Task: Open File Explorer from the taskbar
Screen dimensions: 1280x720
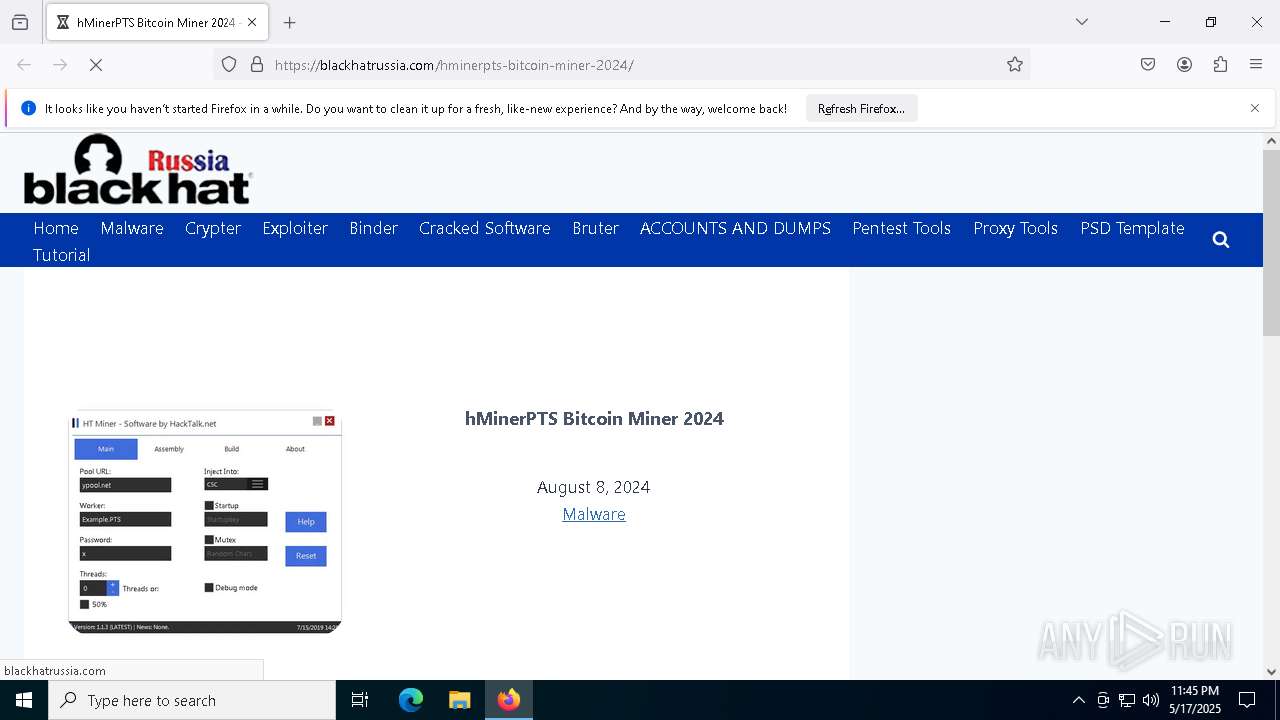Action: click(459, 700)
